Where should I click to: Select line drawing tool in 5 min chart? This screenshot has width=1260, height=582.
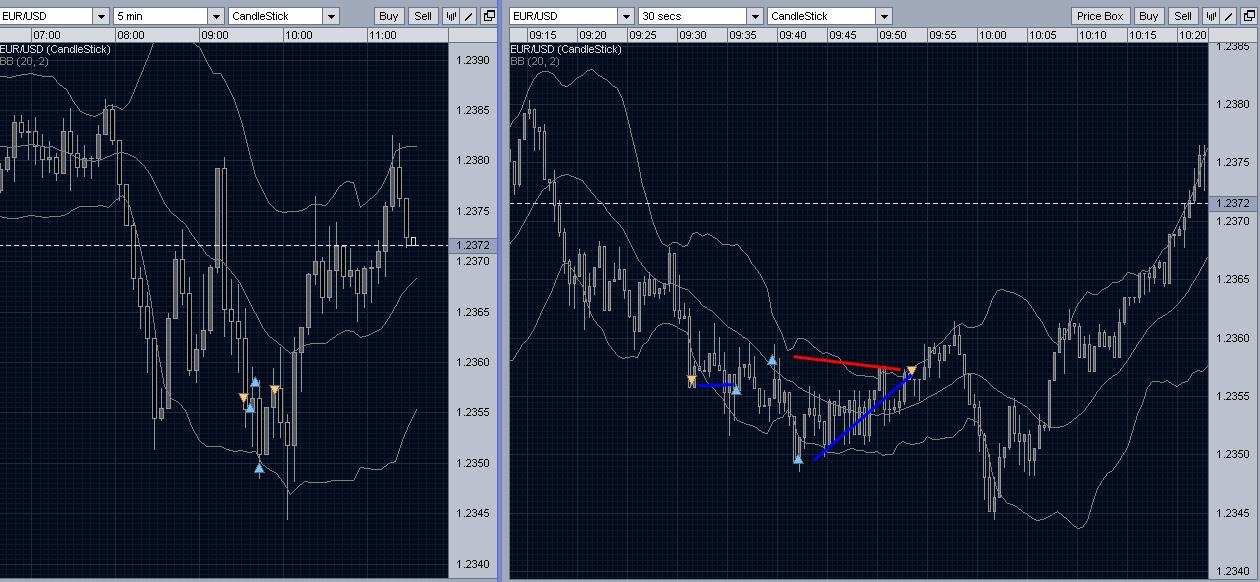click(x=470, y=16)
